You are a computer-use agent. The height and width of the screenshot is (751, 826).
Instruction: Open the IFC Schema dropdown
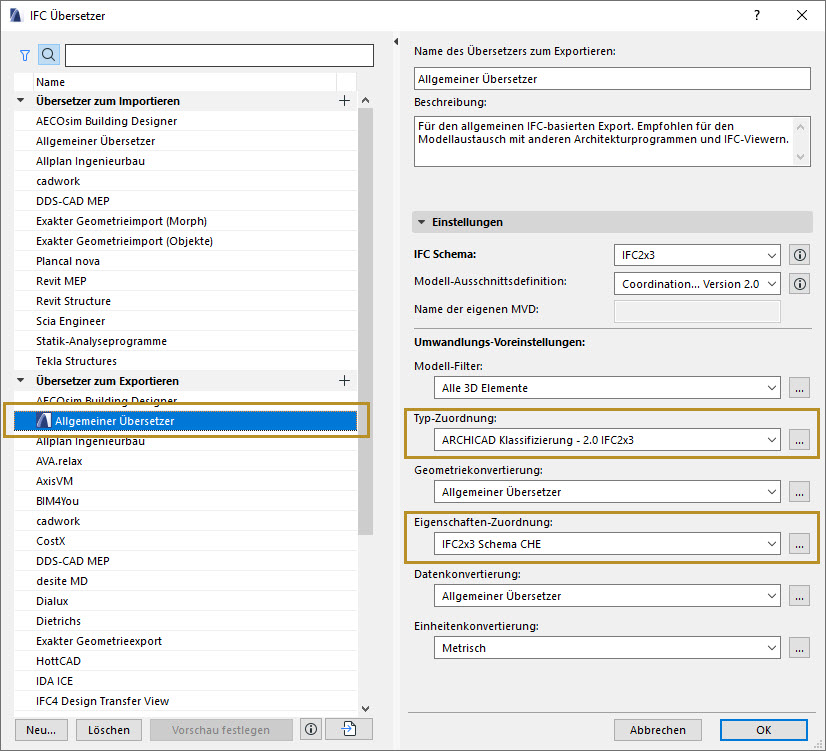tap(697, 255)
